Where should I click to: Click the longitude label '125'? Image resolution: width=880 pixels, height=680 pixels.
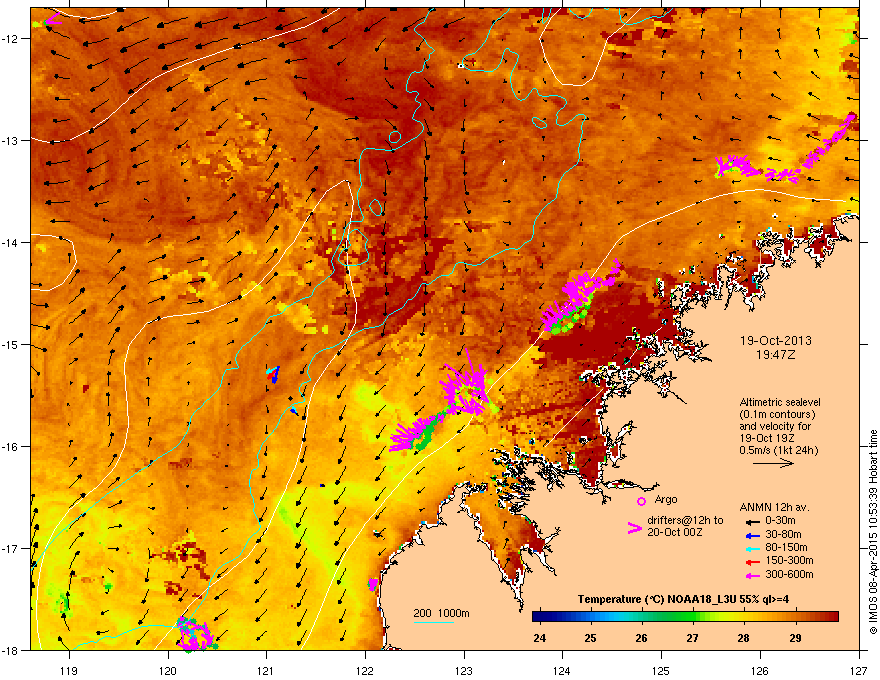[661, 670]
